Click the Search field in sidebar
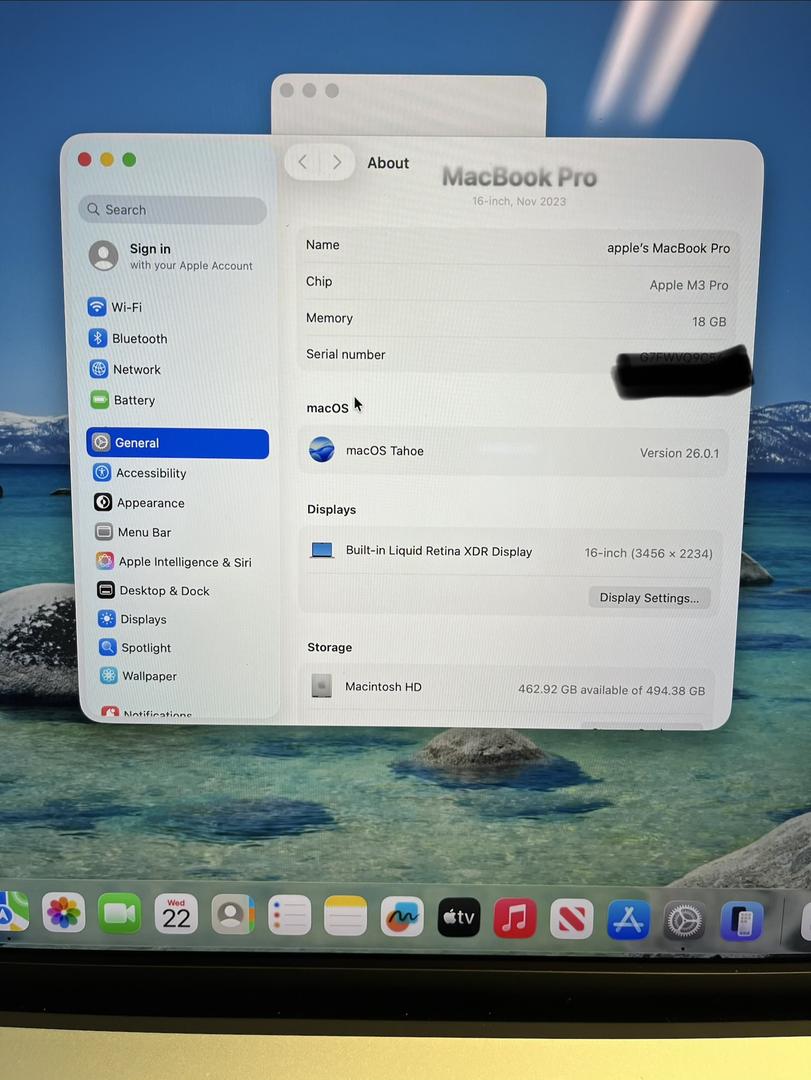The width and height of the screenshot is (811, 1080). tap(173, 209)
